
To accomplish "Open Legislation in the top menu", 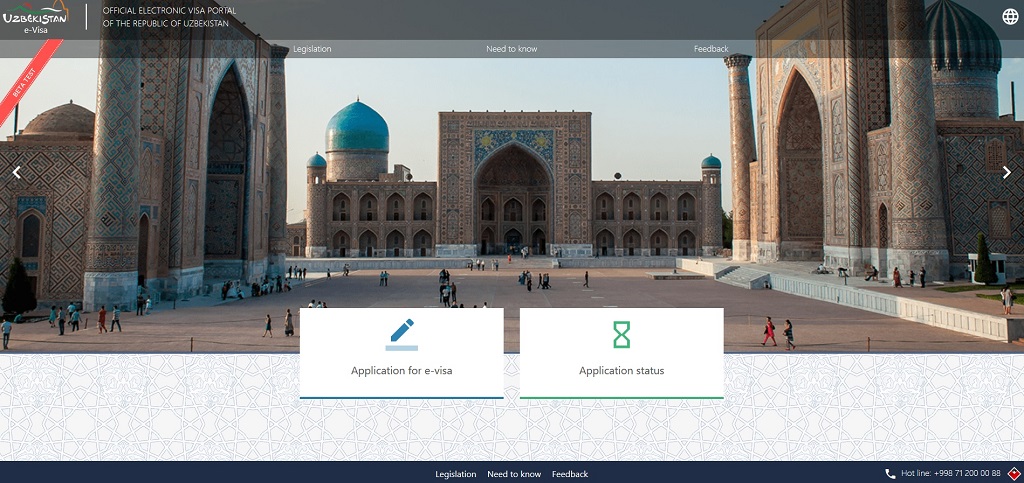I will click(312, 49).
